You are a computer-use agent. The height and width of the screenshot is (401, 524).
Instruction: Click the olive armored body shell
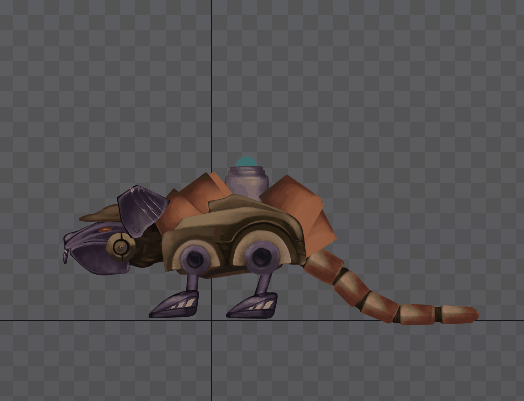pos(234,234)
